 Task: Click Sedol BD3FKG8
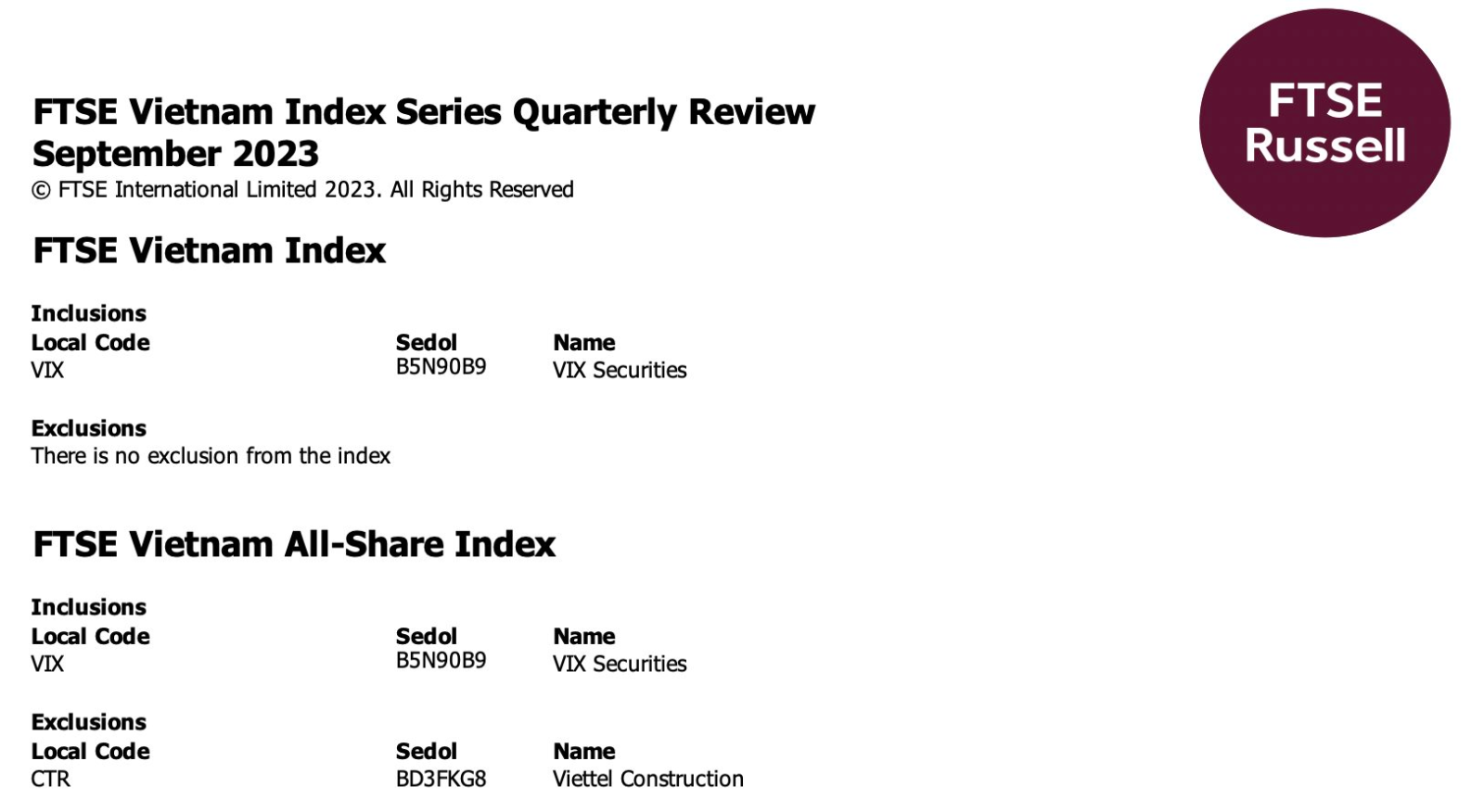click(441, 779)
